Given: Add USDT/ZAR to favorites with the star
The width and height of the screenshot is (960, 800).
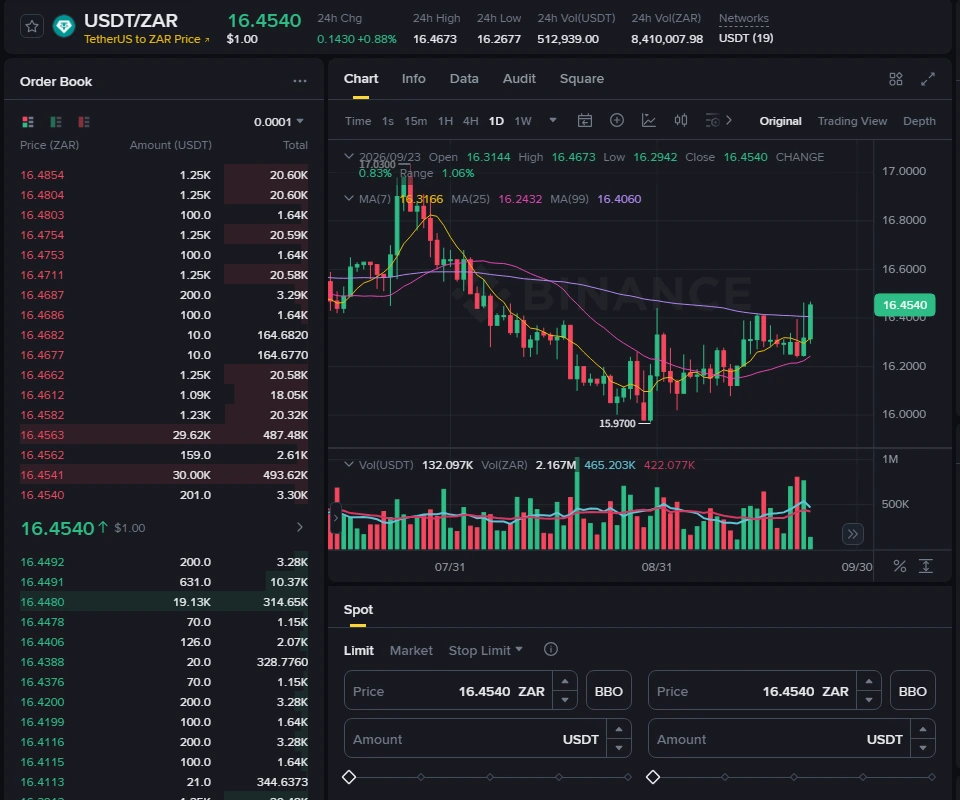Looking at the screenshot, I should pyautogui.click(x=32, y=26).
